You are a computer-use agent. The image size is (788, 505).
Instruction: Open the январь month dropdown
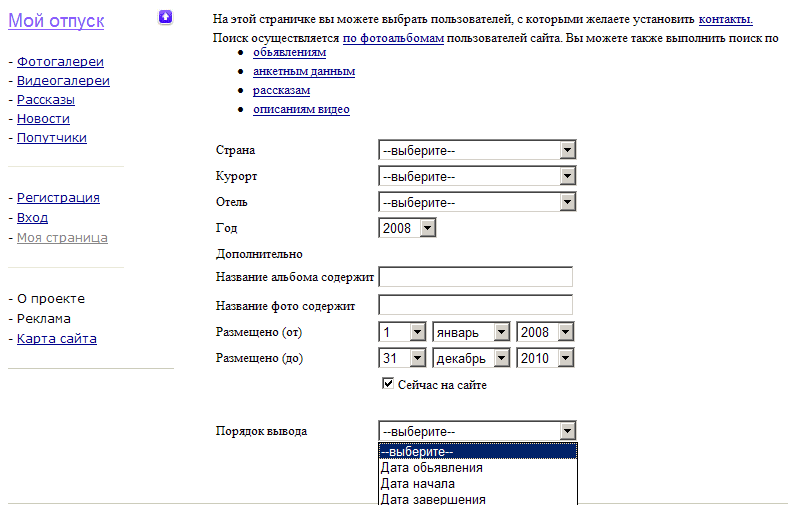(x=471, y=332)
